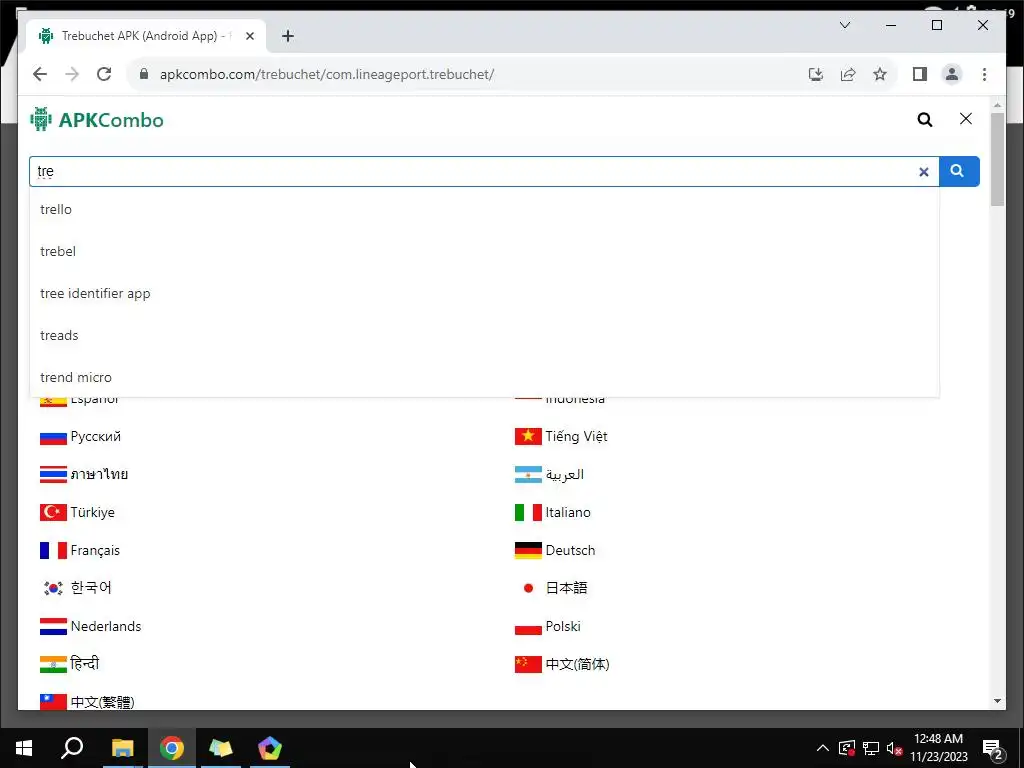Click the address bar URL
The image size is (1024, 768).
327,74
